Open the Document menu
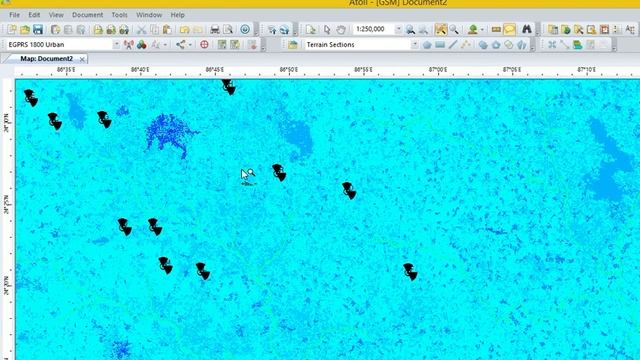Screen dimensions: 640x360 87,15
